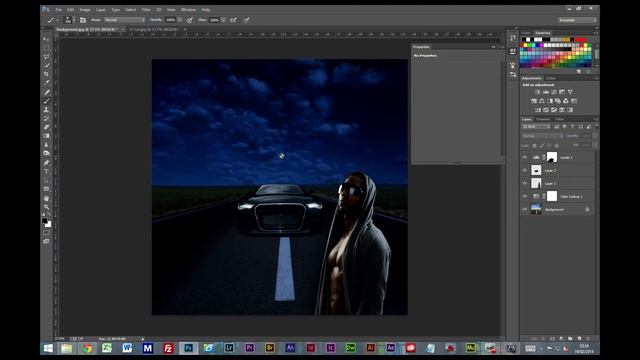
Task: Switch to the Channels tab
Action: pos(543,119)
